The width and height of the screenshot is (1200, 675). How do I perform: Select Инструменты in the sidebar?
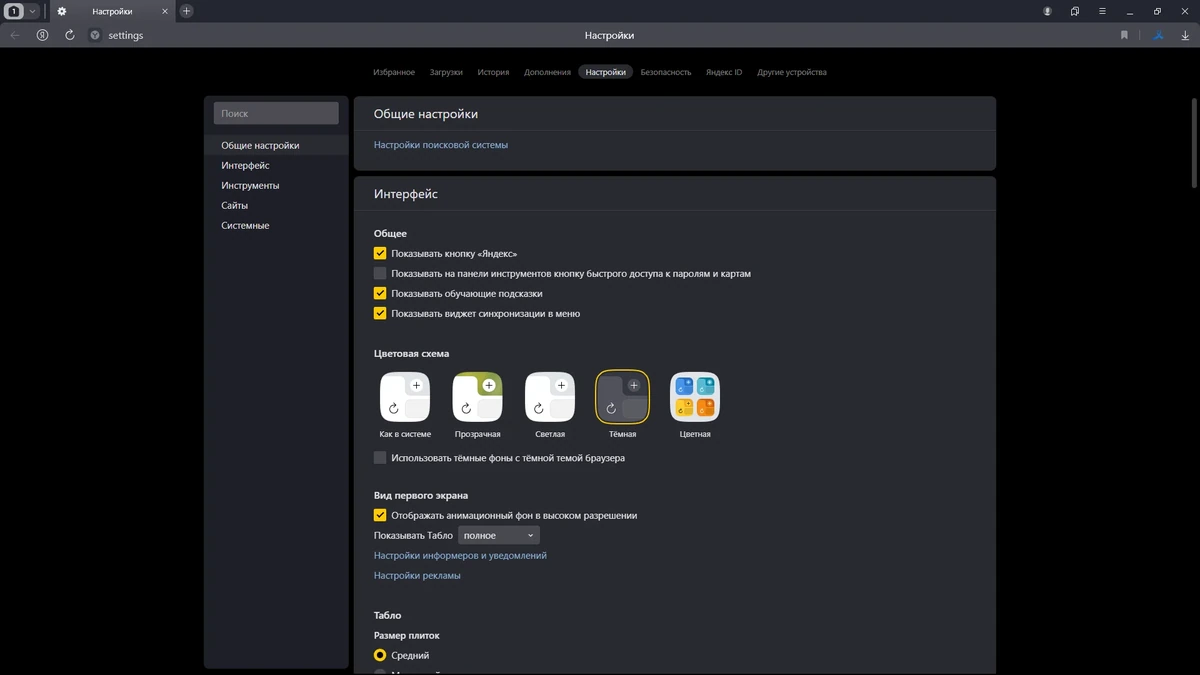click(x=250, y=185)
